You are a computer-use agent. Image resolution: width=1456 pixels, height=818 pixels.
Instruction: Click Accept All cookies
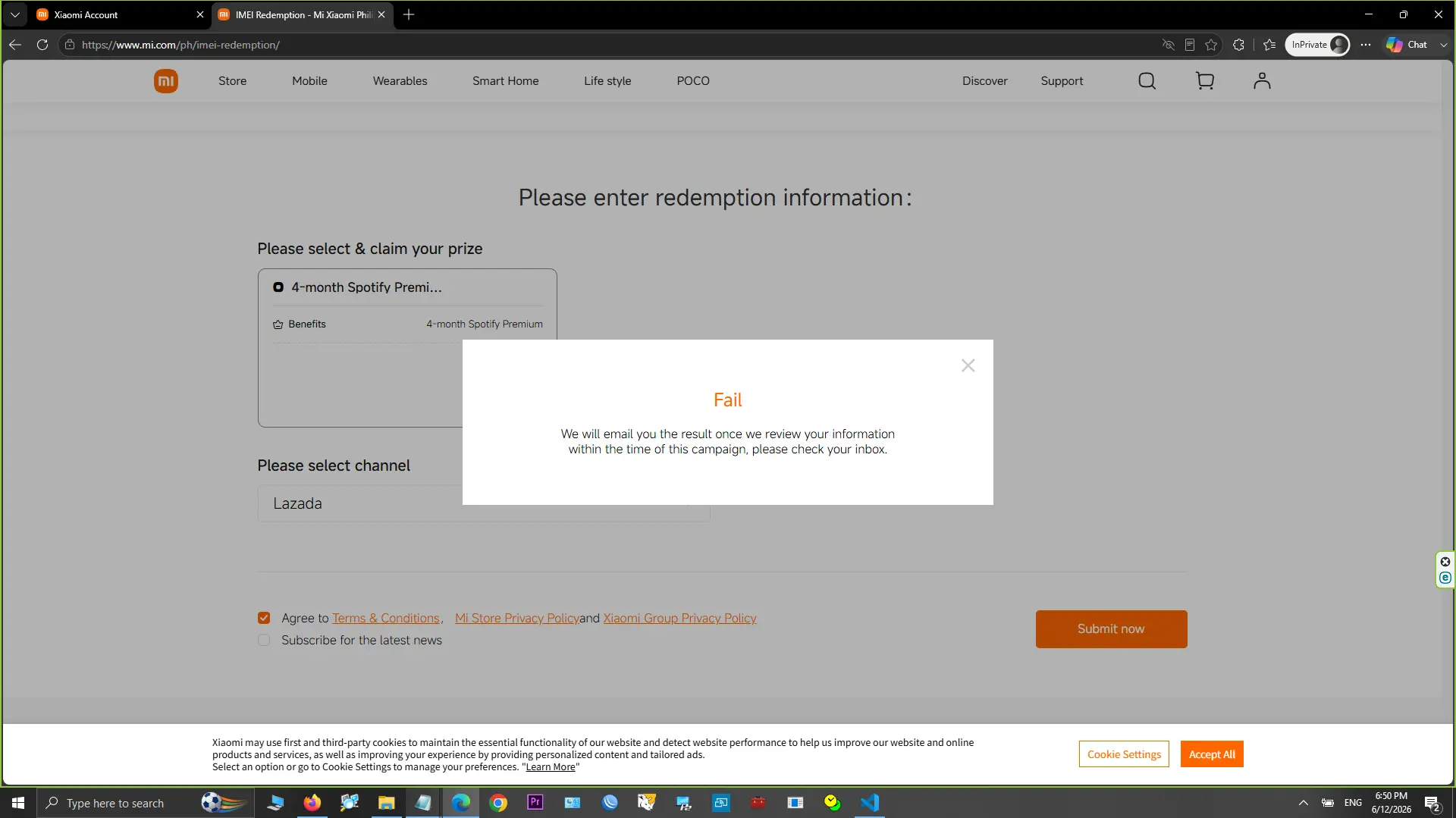[x=1212, y=754]
